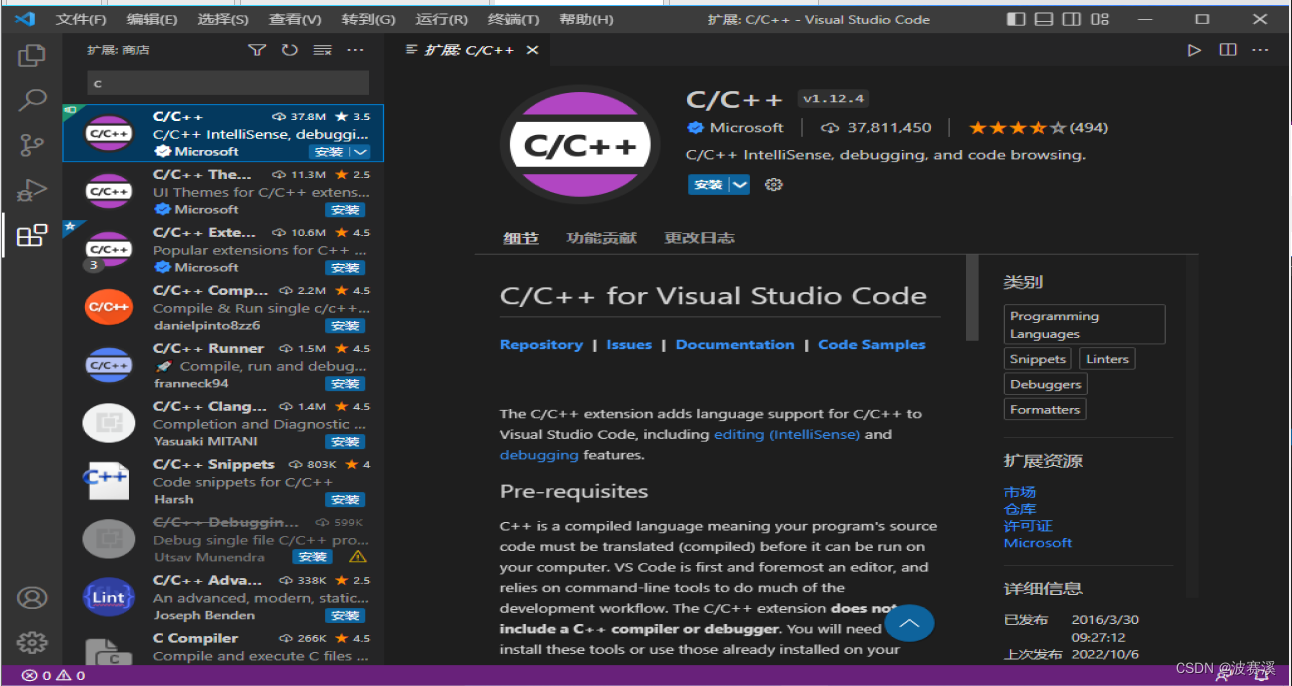
Task: Open Views and More Actions ellipsis in sidebar
Action: [356, 50]
